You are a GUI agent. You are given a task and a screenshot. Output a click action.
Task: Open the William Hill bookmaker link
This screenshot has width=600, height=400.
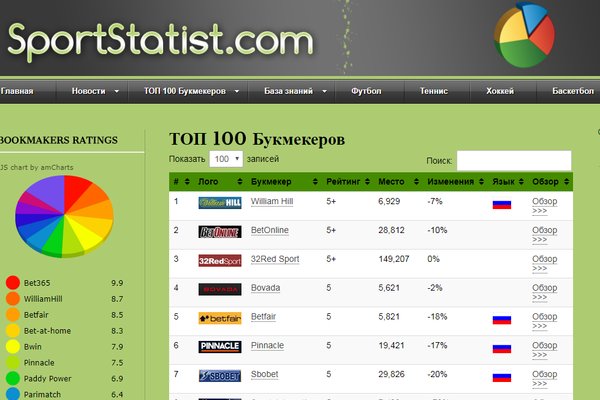click(272, 201)
